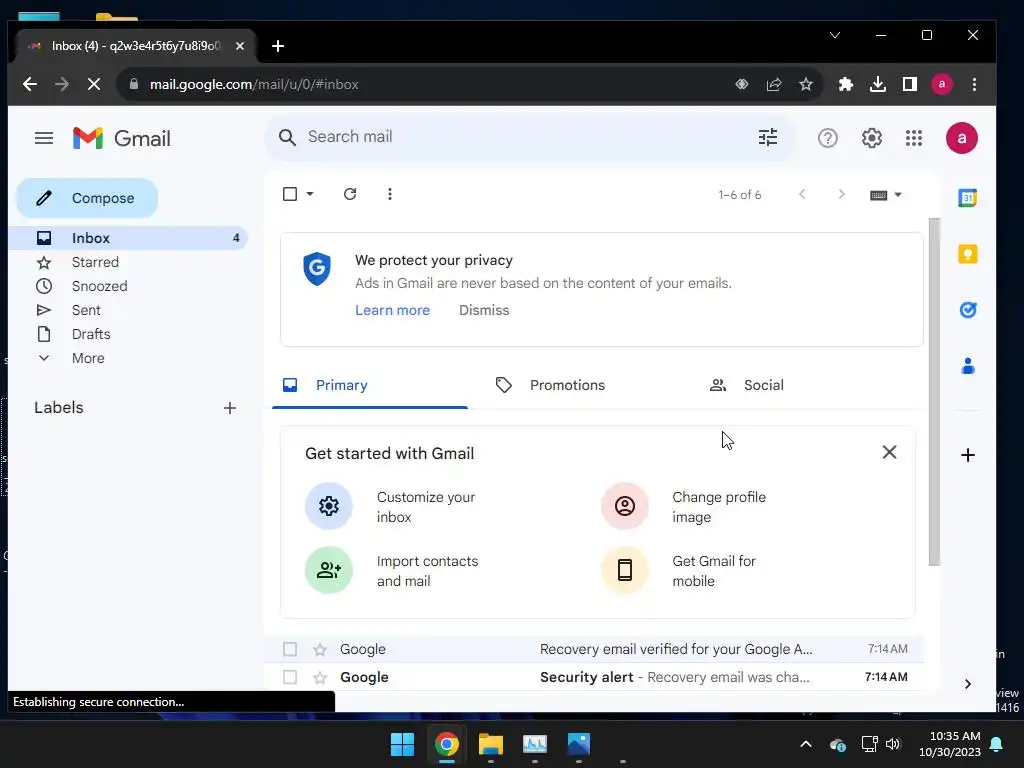This screenshot has width=1024, height=768.
Task: Import contacts and mail icon
Action: point(328,570)
